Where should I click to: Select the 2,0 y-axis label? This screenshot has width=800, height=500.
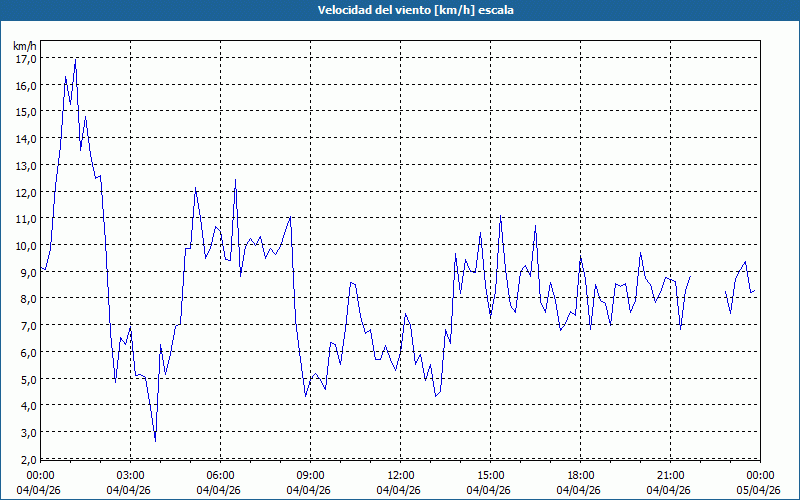coord(26,459)
